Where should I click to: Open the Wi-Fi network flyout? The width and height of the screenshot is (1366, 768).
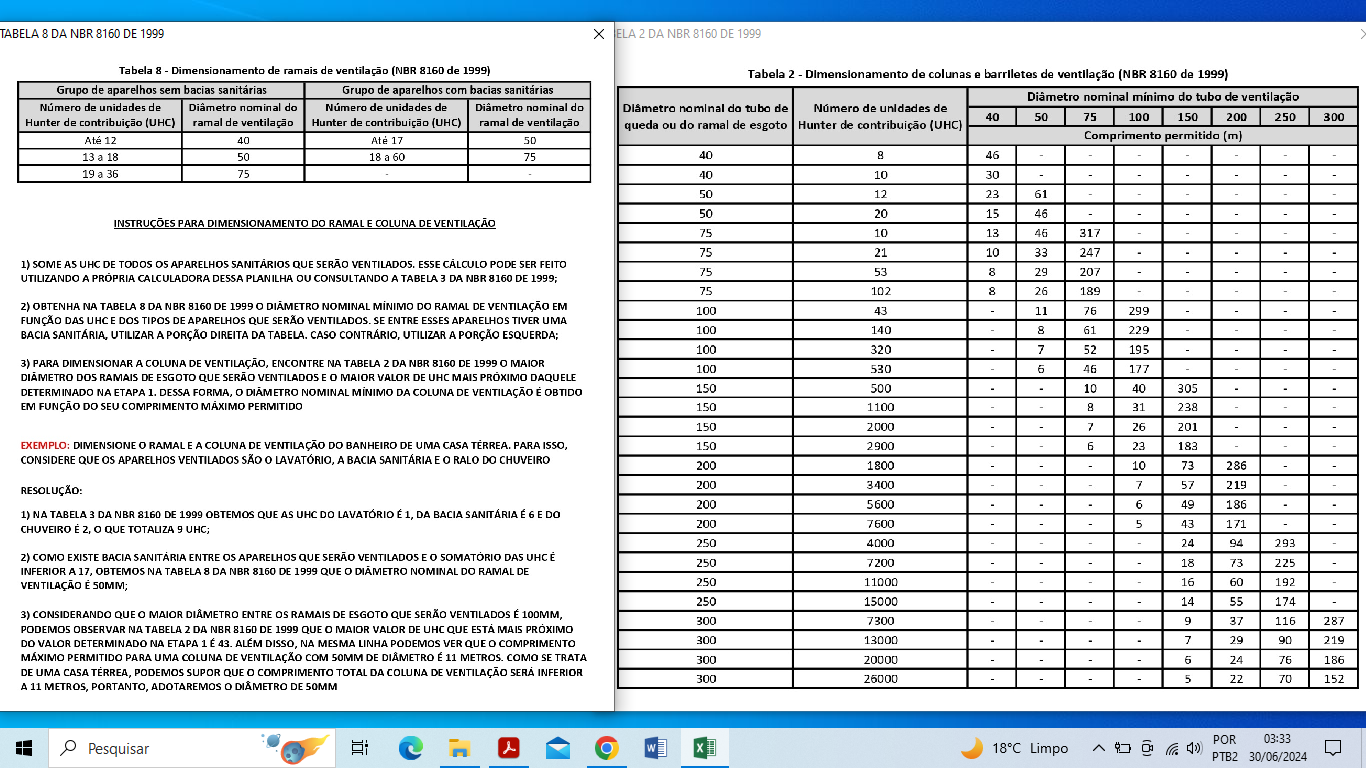coord(1170,747)
